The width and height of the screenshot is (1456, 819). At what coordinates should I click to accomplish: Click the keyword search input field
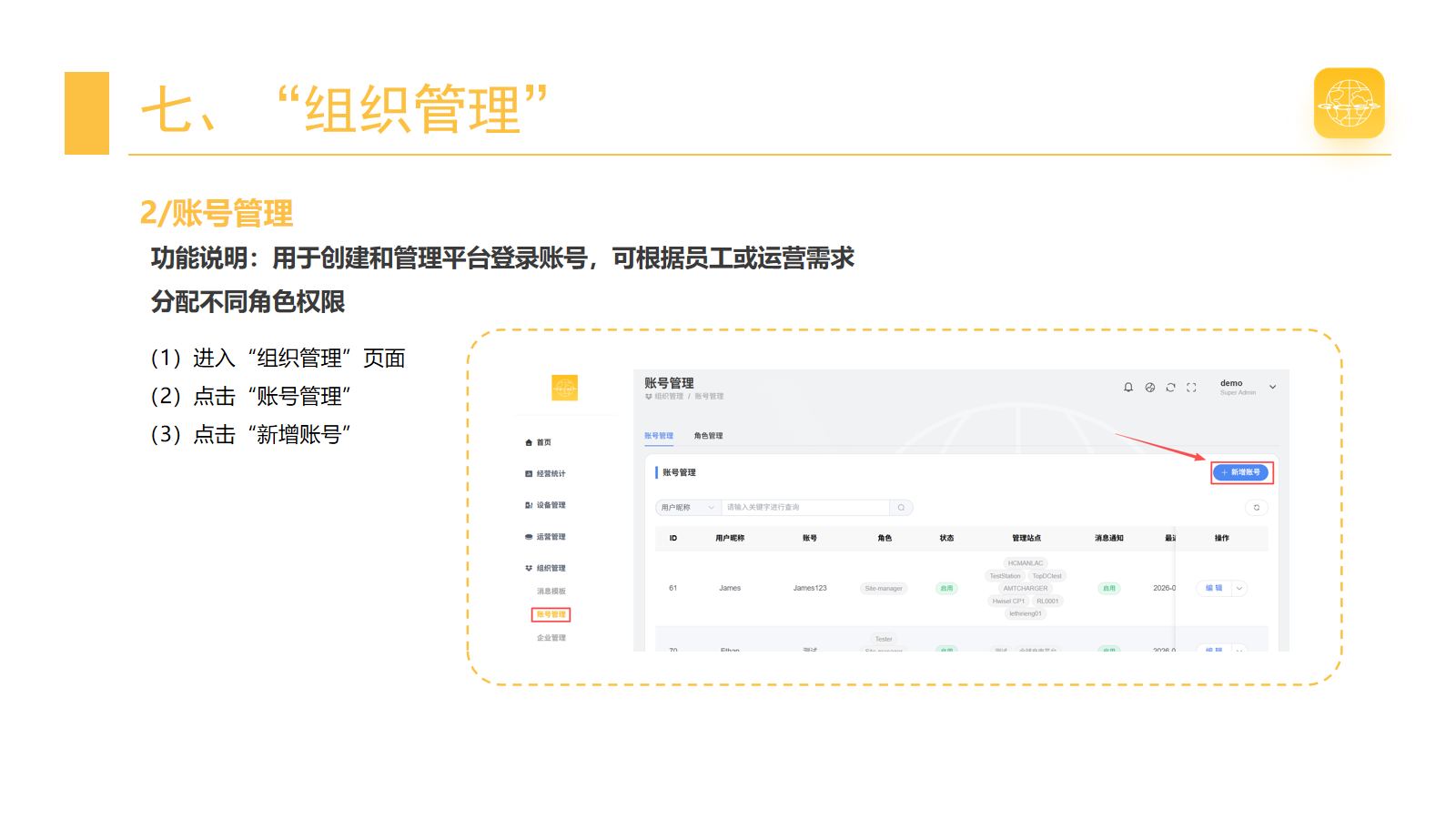[805, 508]
